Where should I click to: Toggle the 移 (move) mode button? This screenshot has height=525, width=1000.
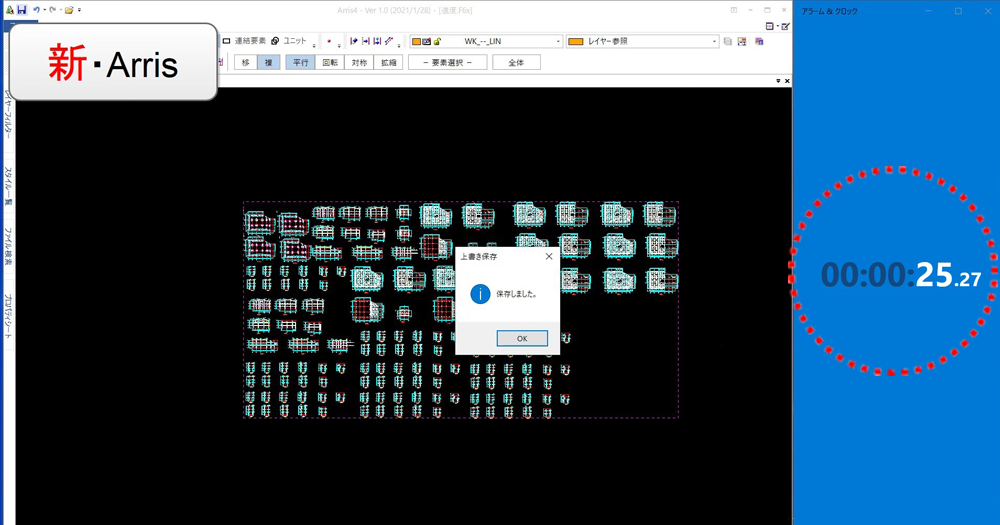(245, 62)
